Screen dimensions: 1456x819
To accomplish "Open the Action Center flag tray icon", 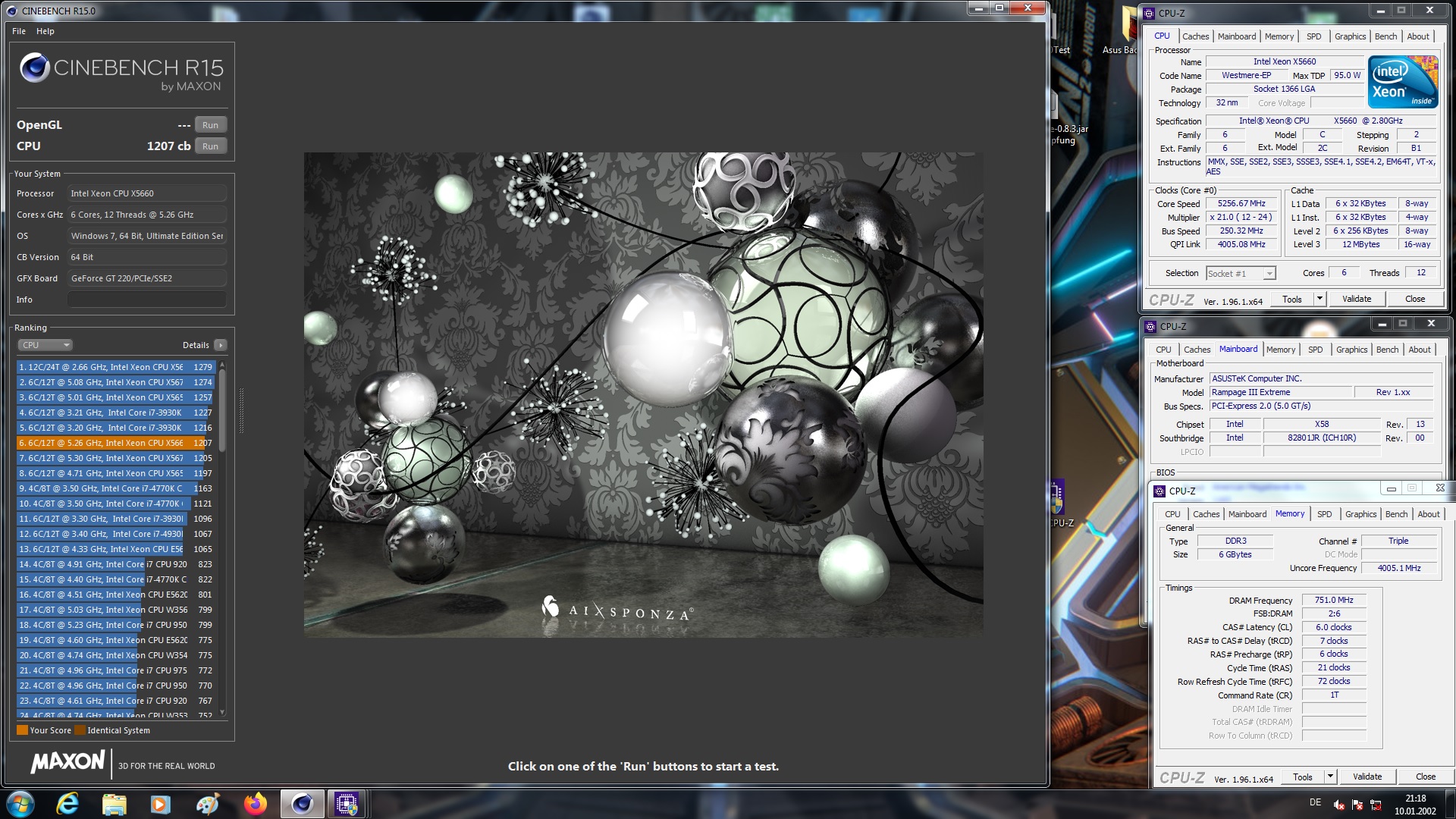I will tap(1357, 805).
